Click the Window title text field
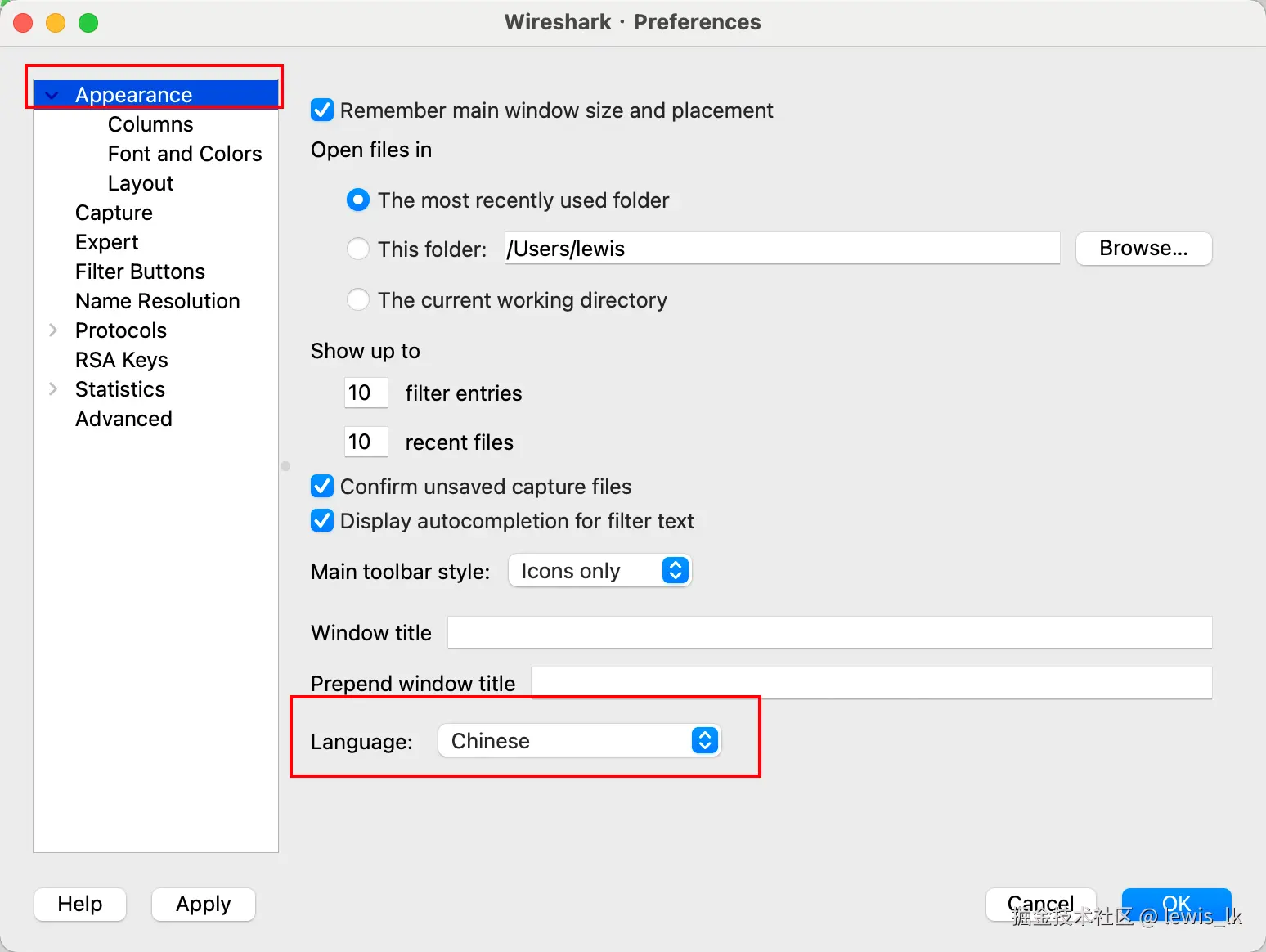The image size is (1266, 952). tap(829, 633)
